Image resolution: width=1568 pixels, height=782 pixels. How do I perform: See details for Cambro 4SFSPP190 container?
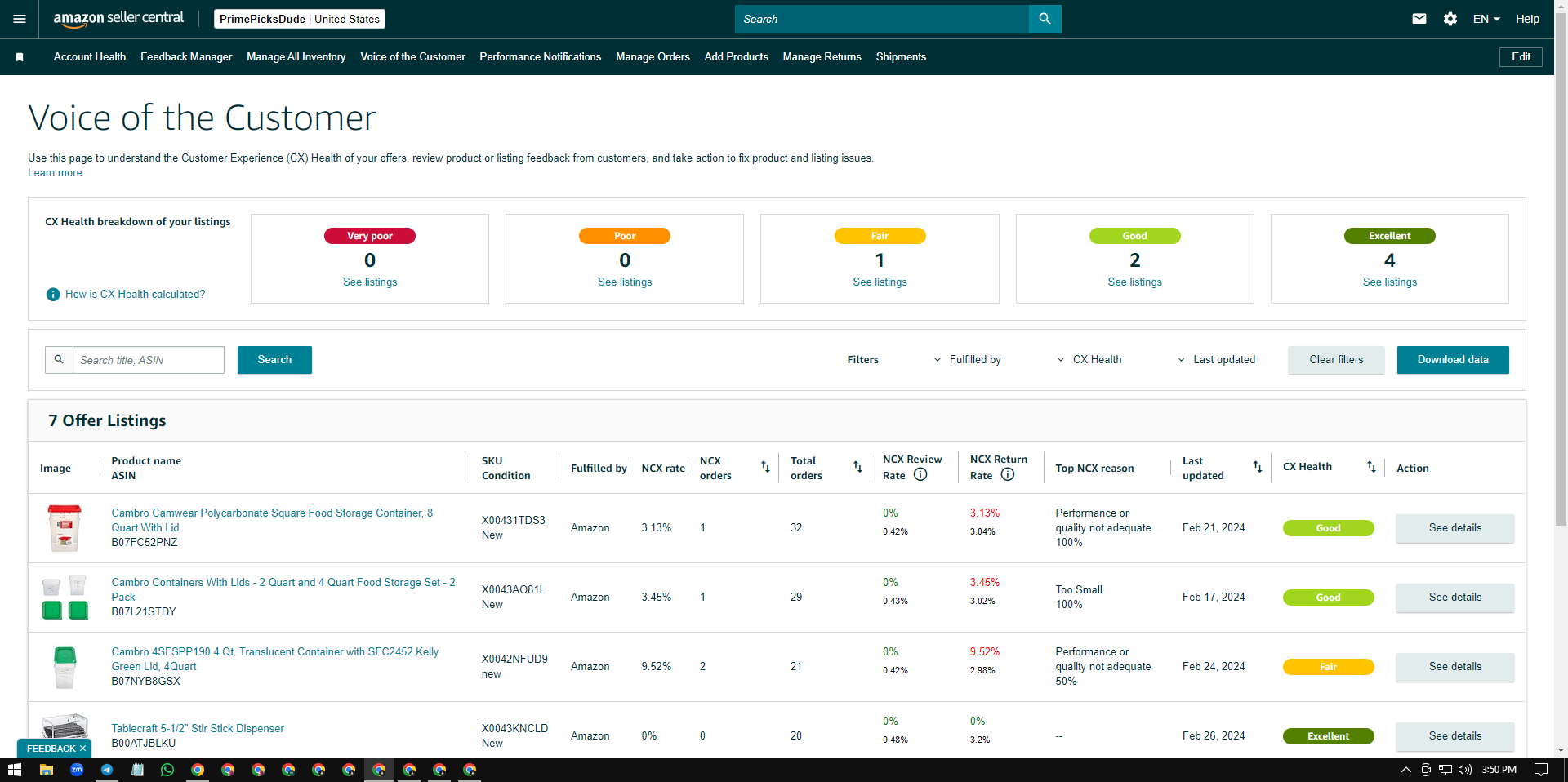(1455, 667)
